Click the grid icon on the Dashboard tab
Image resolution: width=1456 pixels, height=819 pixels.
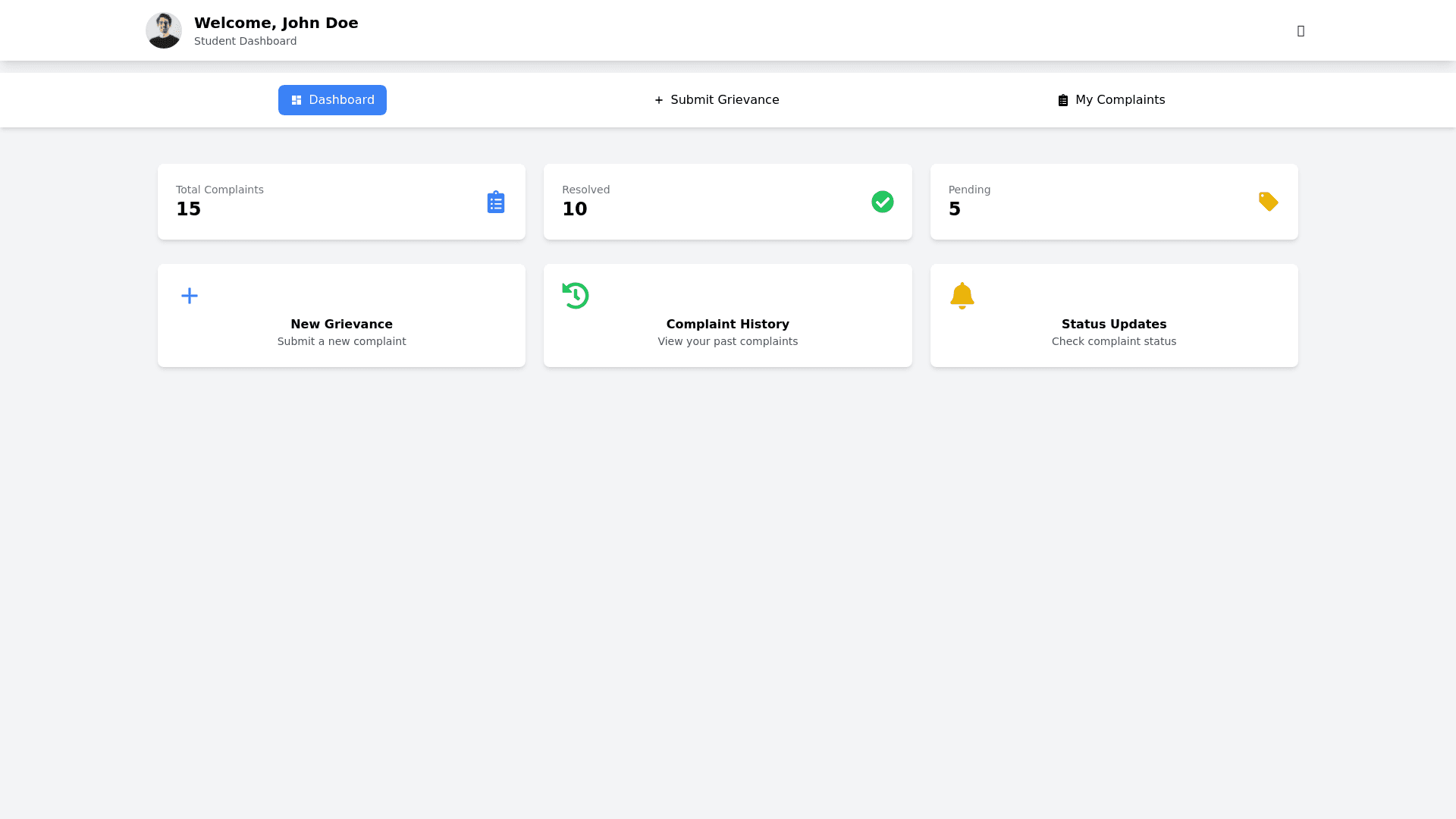(x=297, y=100)
